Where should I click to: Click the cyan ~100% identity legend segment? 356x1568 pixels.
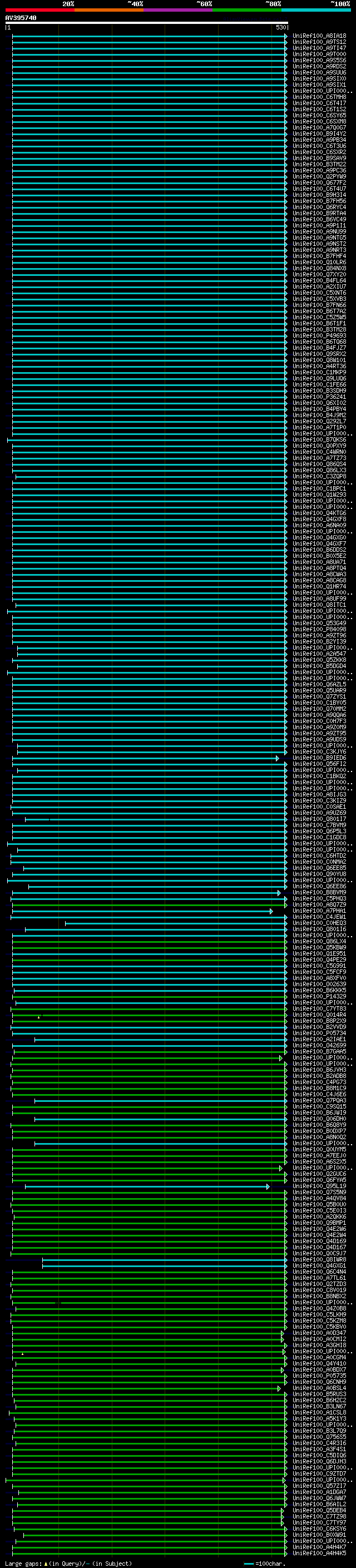coord(316,10)
